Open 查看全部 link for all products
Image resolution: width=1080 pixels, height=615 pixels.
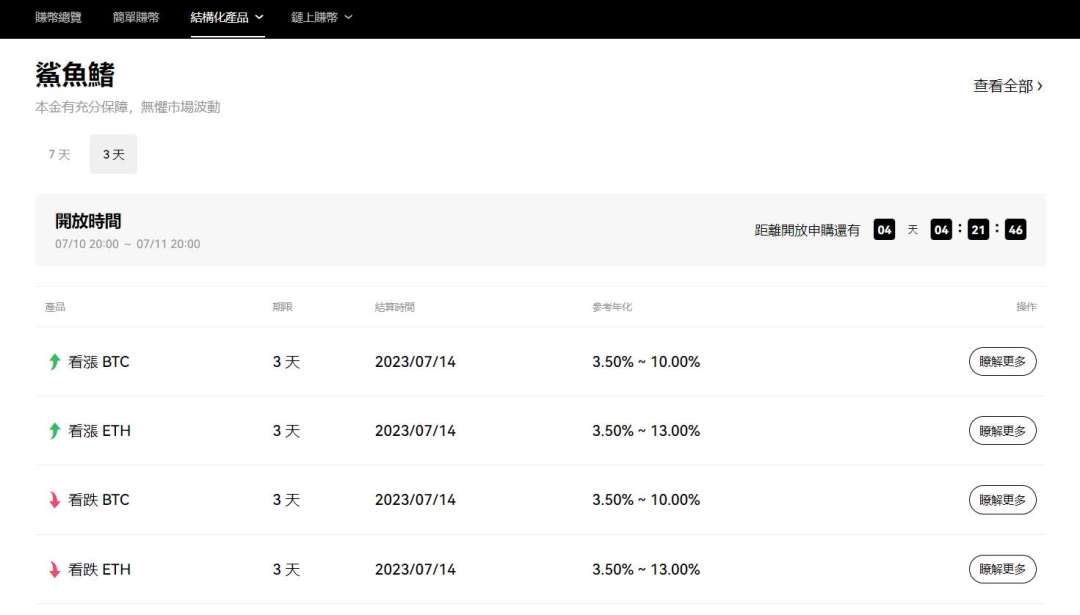click(x=1007, y=86)
